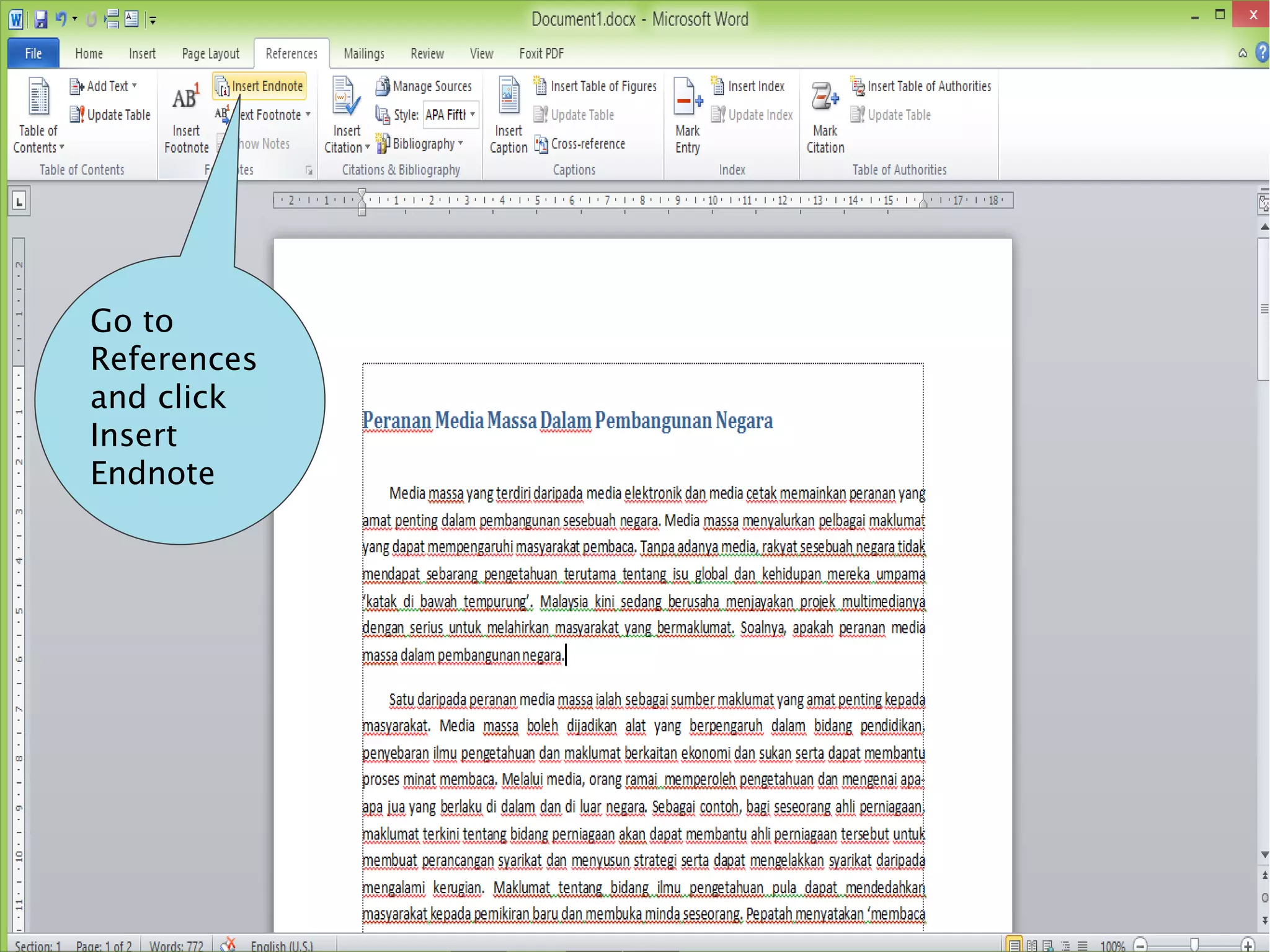Click Update Table in Table of Contents group

[x=110, y=115]
